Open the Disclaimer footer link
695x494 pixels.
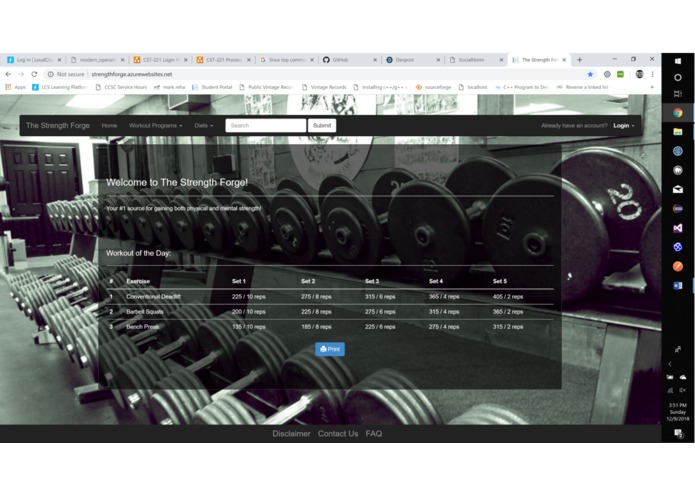coord(291,434)
